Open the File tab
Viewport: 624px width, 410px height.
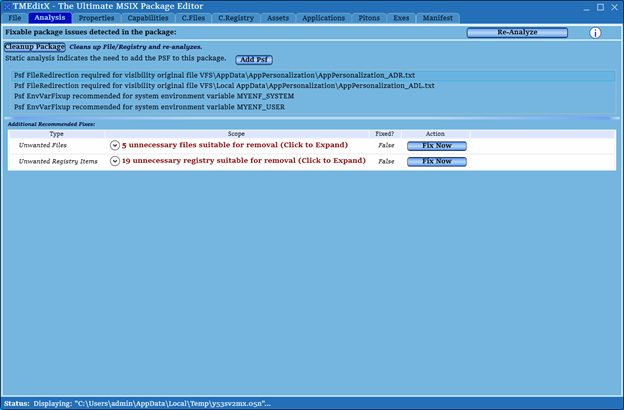(x=15, y=18)
